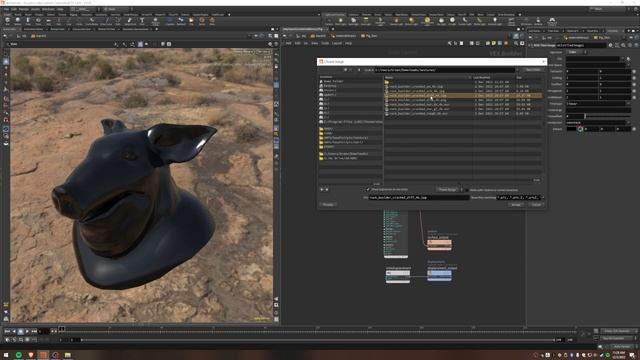Click the Switcher shelf tool
The image size is (640, 360).
(538, 21)
